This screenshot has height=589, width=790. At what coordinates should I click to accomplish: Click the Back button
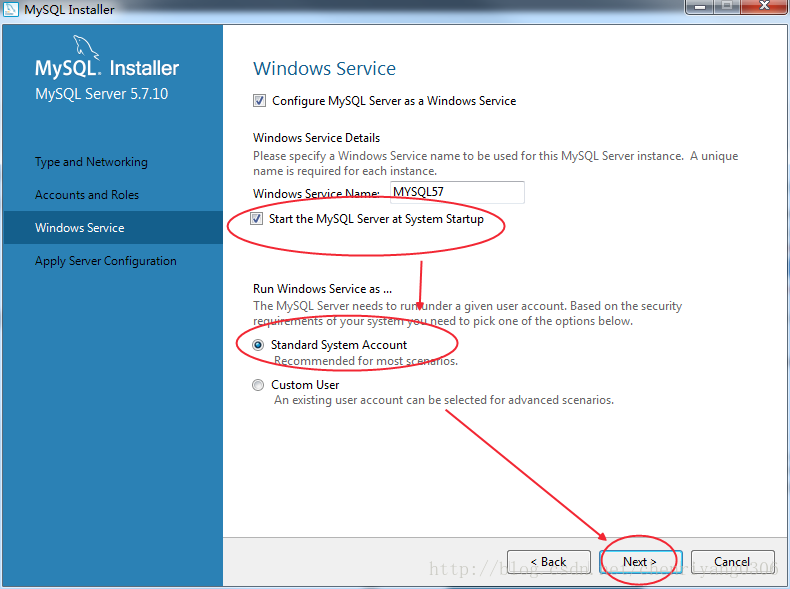[549, 562]
